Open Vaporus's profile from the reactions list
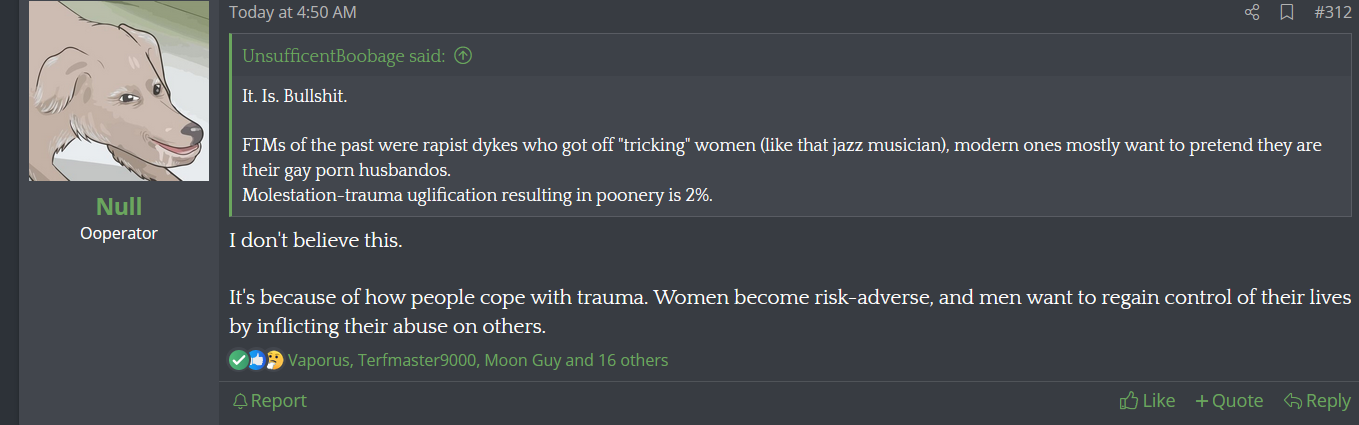1359x425 pixels. [x=318, y=360]
